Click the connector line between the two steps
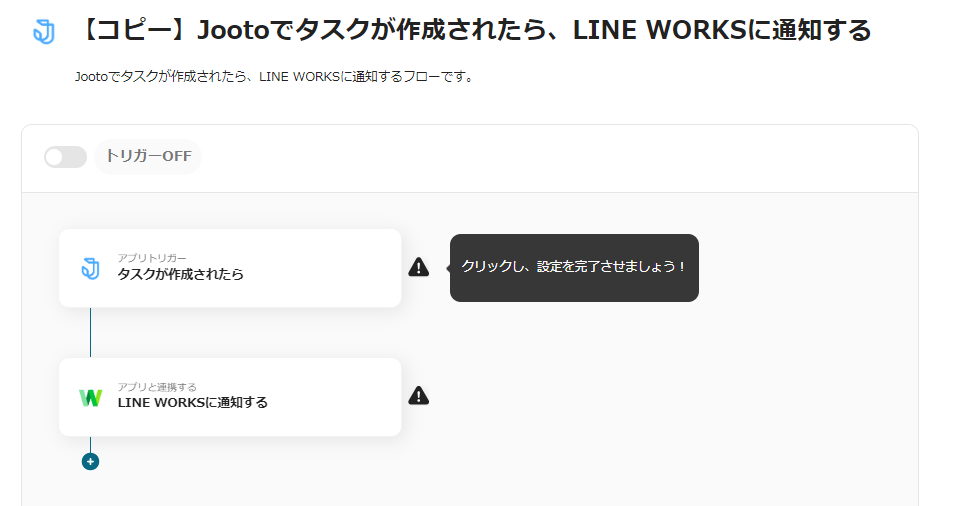953x506 pixels. (x=91, y=332)
